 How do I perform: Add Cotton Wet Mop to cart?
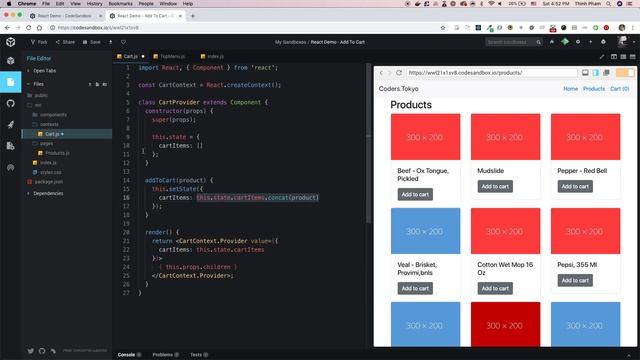(x=495, y=288)
